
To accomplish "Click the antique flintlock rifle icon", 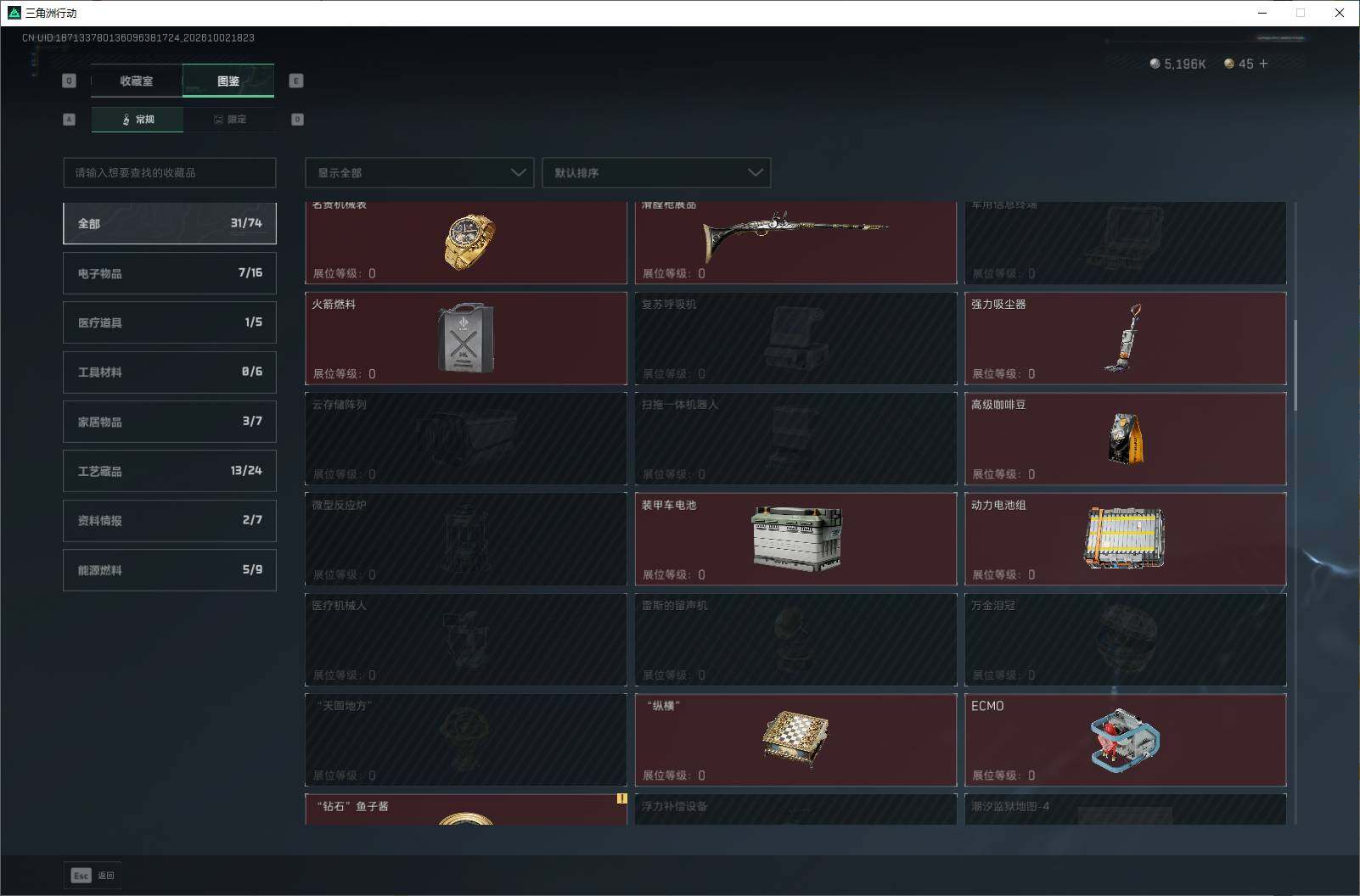I will [795, 237].
